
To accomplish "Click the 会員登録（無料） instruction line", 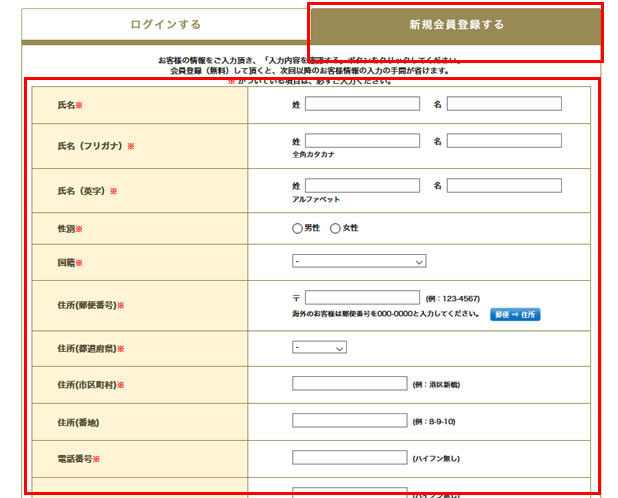I will click(x=310, y=71).
